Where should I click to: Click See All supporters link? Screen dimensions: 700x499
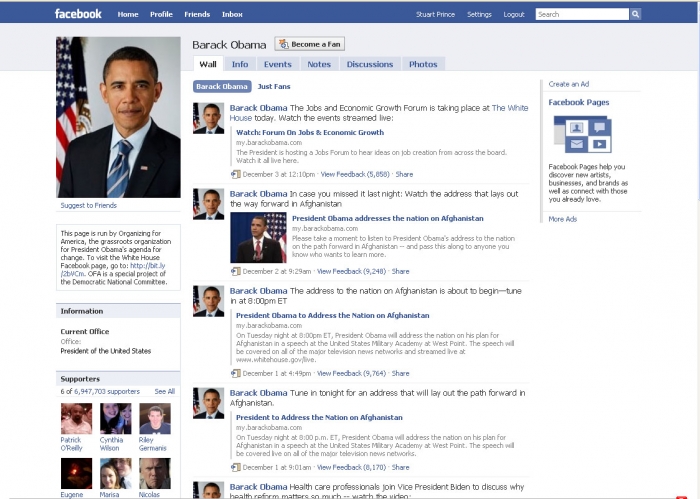[x=165, y=391]
